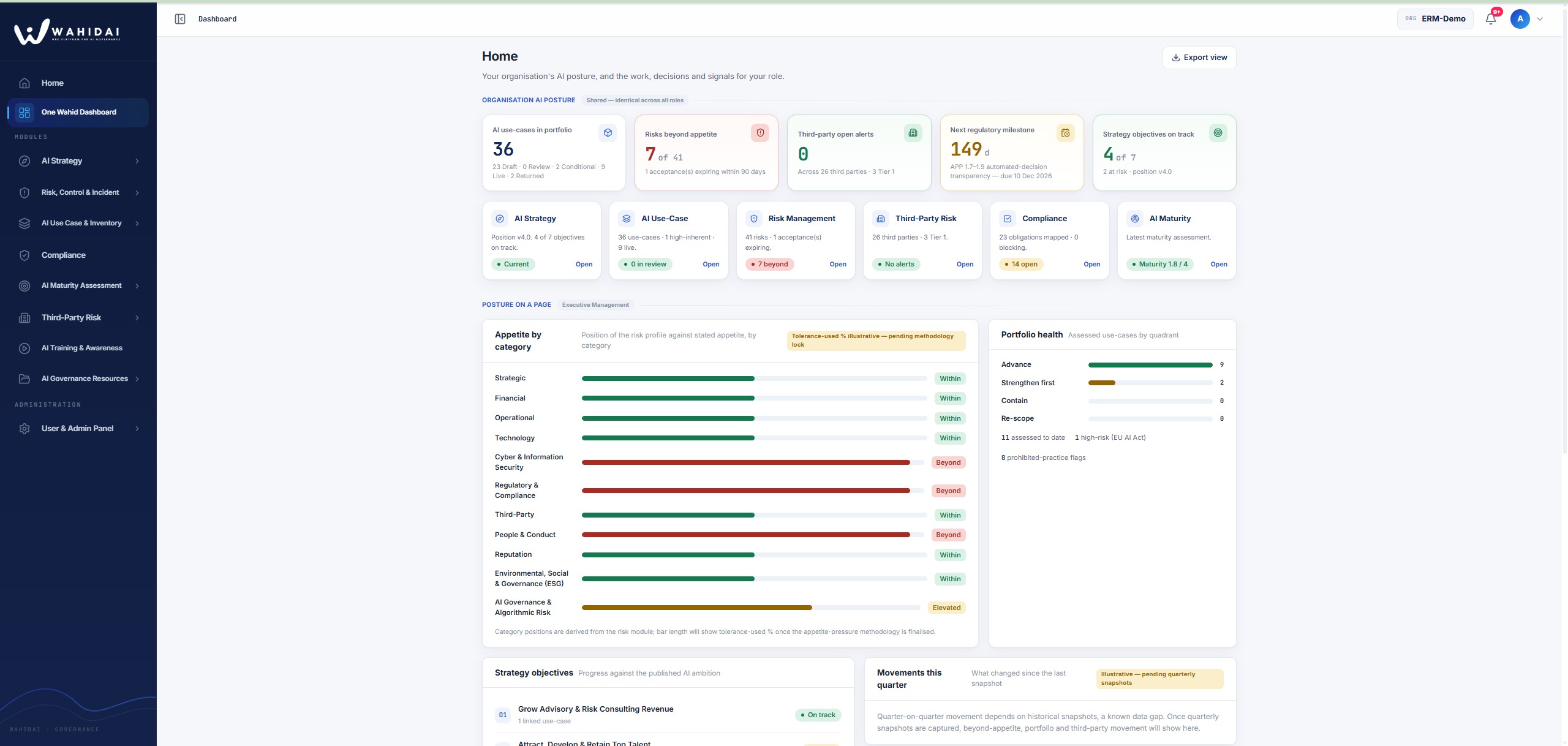Click AI Governance Resources folder icon
Screen dimensions: 1568x746
coord(24,379)
